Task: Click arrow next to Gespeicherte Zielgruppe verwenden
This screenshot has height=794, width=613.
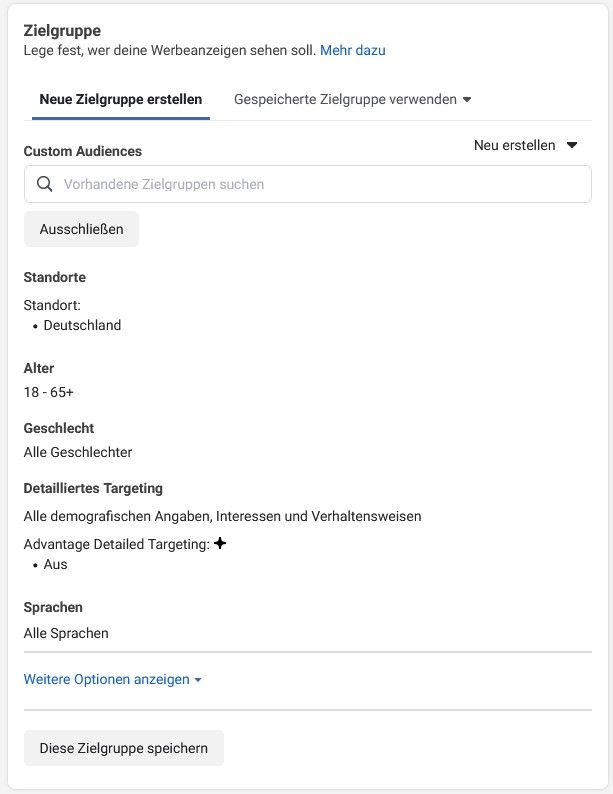Action: pos(467,100)
